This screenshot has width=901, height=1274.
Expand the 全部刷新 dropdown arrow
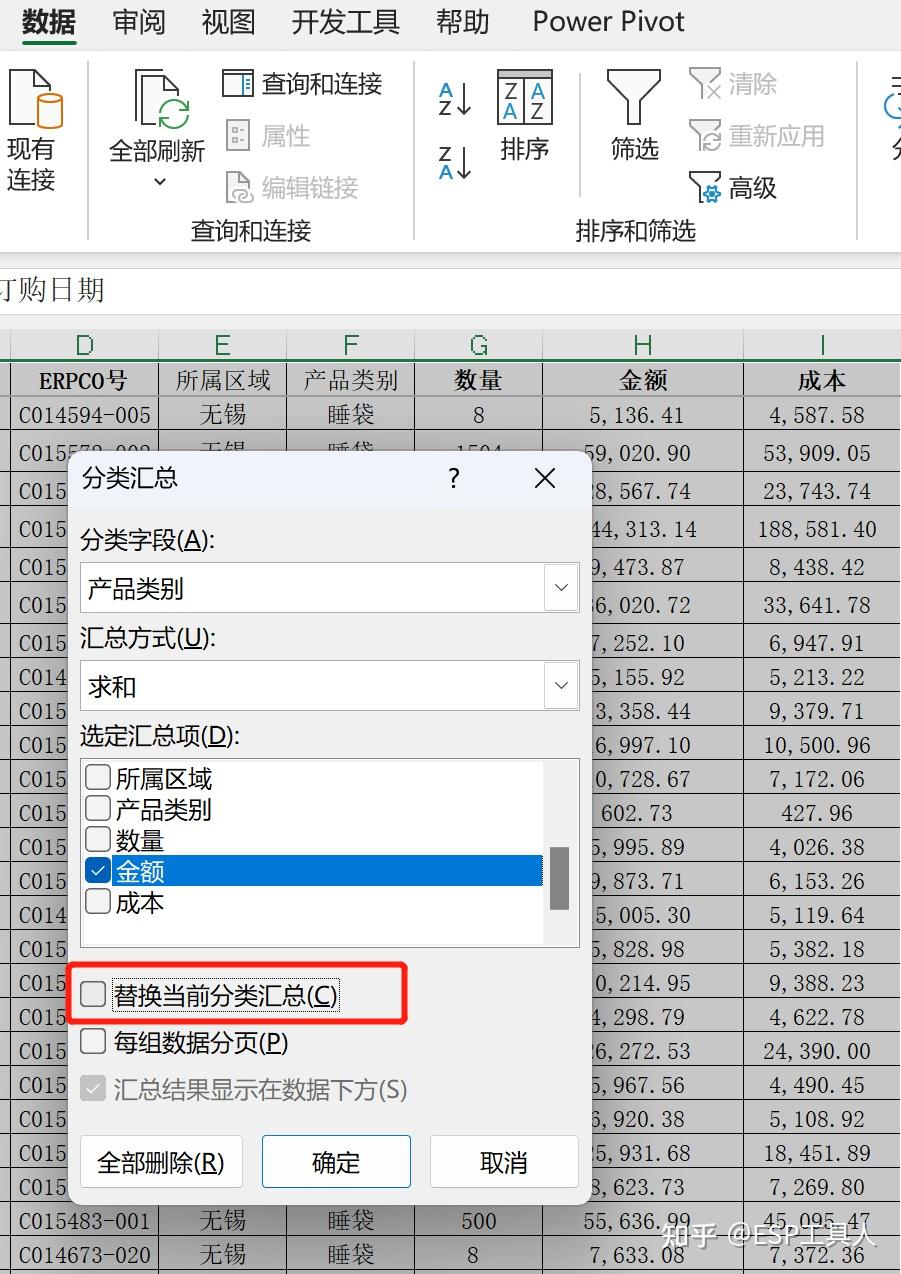[x=159, y=182]
